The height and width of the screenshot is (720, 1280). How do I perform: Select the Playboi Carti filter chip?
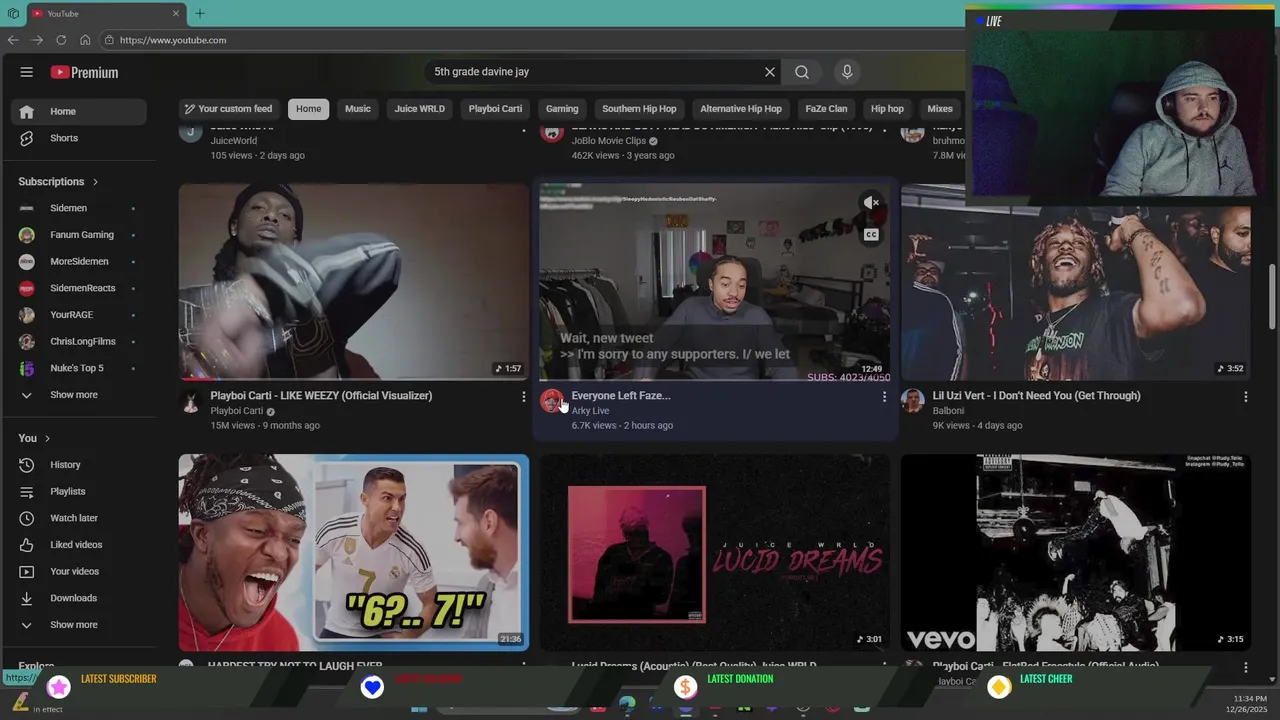click(496, 109)
